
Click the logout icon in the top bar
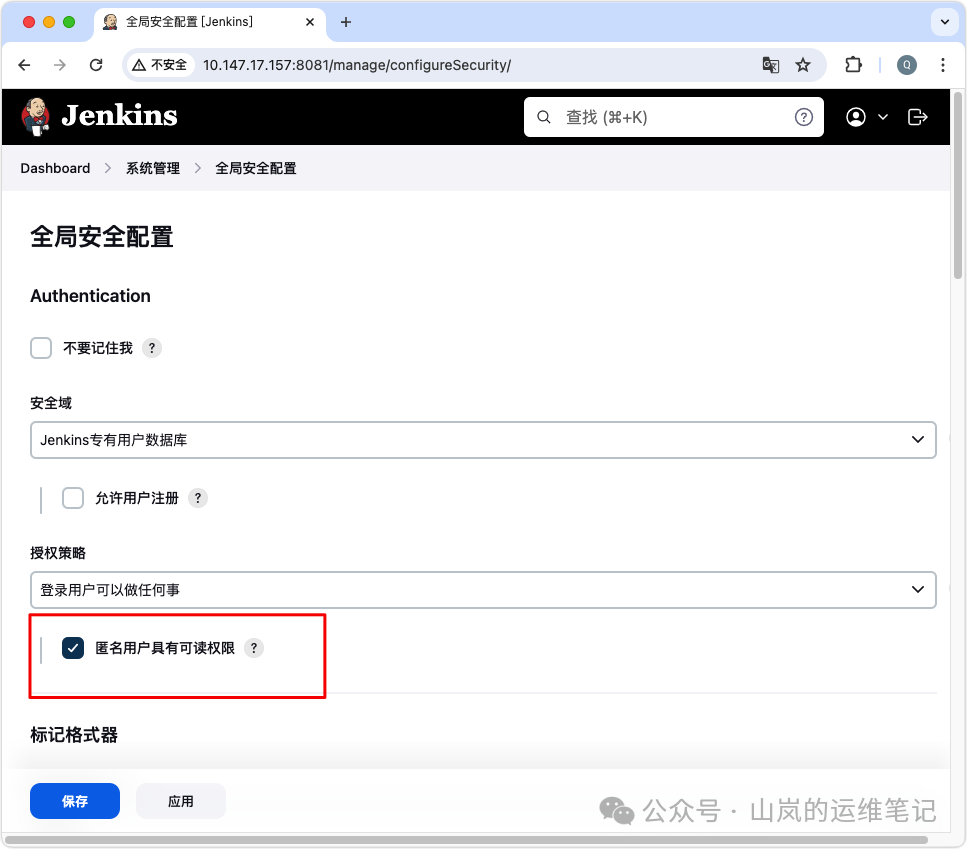click(917, 116)
